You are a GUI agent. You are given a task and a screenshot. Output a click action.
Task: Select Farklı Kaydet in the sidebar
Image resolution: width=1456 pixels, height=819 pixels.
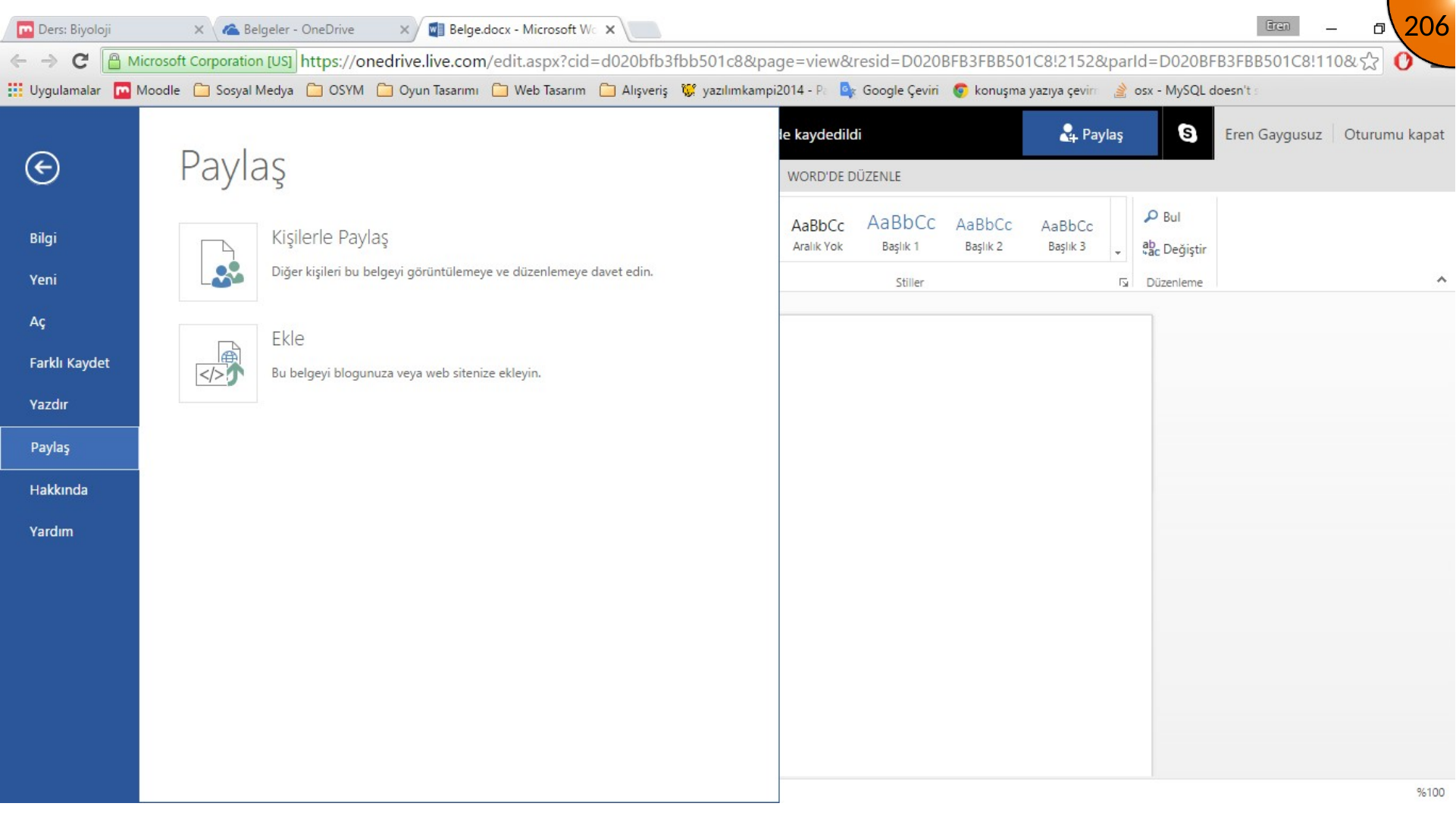[70, 363]
